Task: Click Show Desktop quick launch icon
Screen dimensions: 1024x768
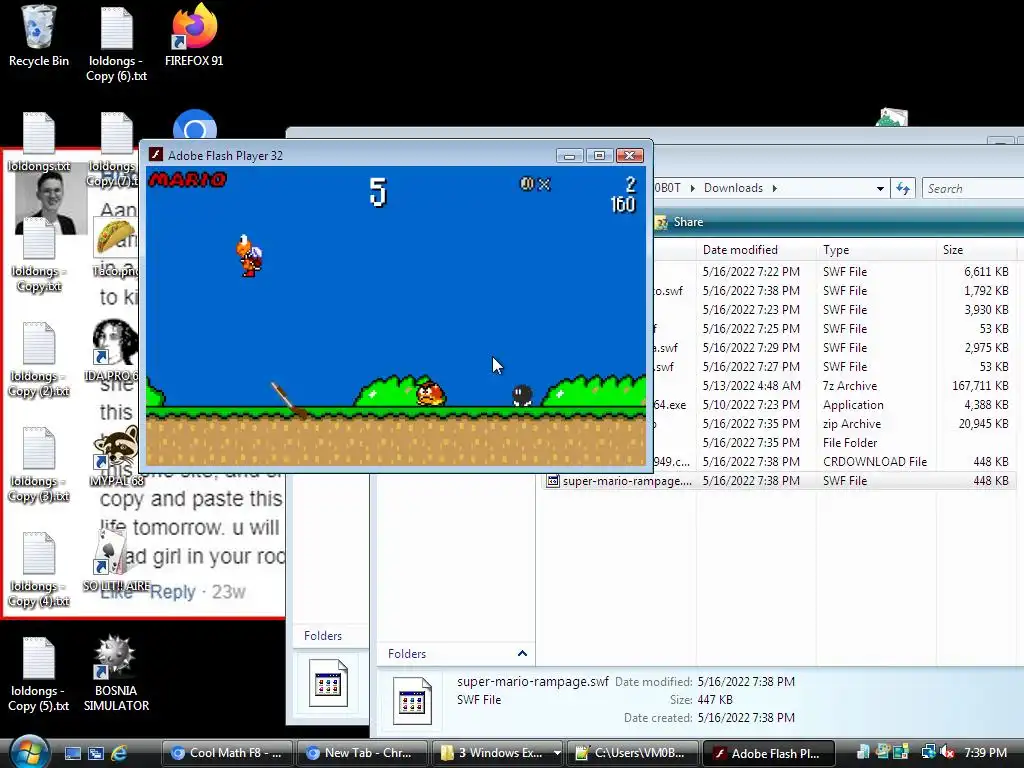Action: (x=72, y=753)
